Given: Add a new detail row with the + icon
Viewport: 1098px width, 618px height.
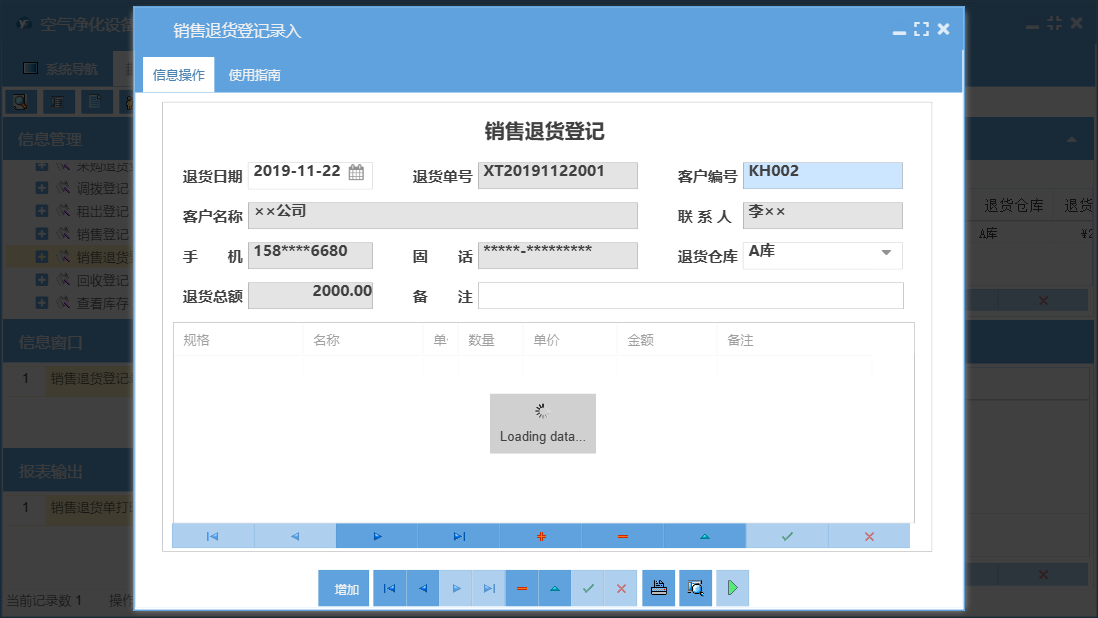Looking at the screenshot, I should [x=541, y=536].
